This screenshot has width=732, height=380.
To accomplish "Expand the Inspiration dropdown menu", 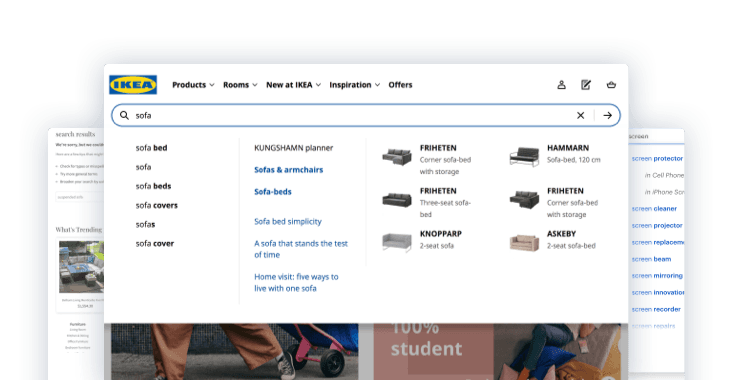I will [355, 85].
